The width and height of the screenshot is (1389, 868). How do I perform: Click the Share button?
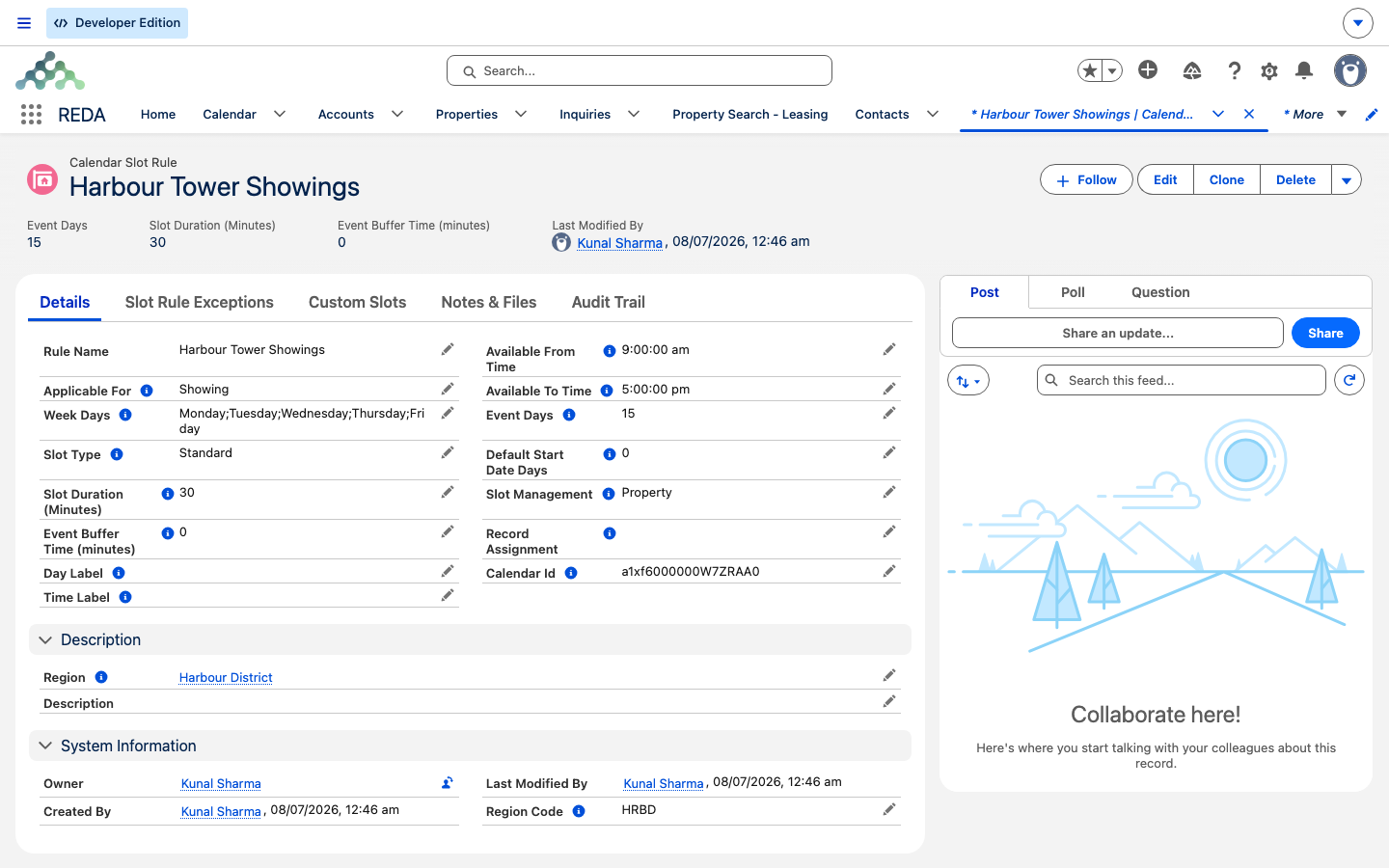coord(1325,333)
